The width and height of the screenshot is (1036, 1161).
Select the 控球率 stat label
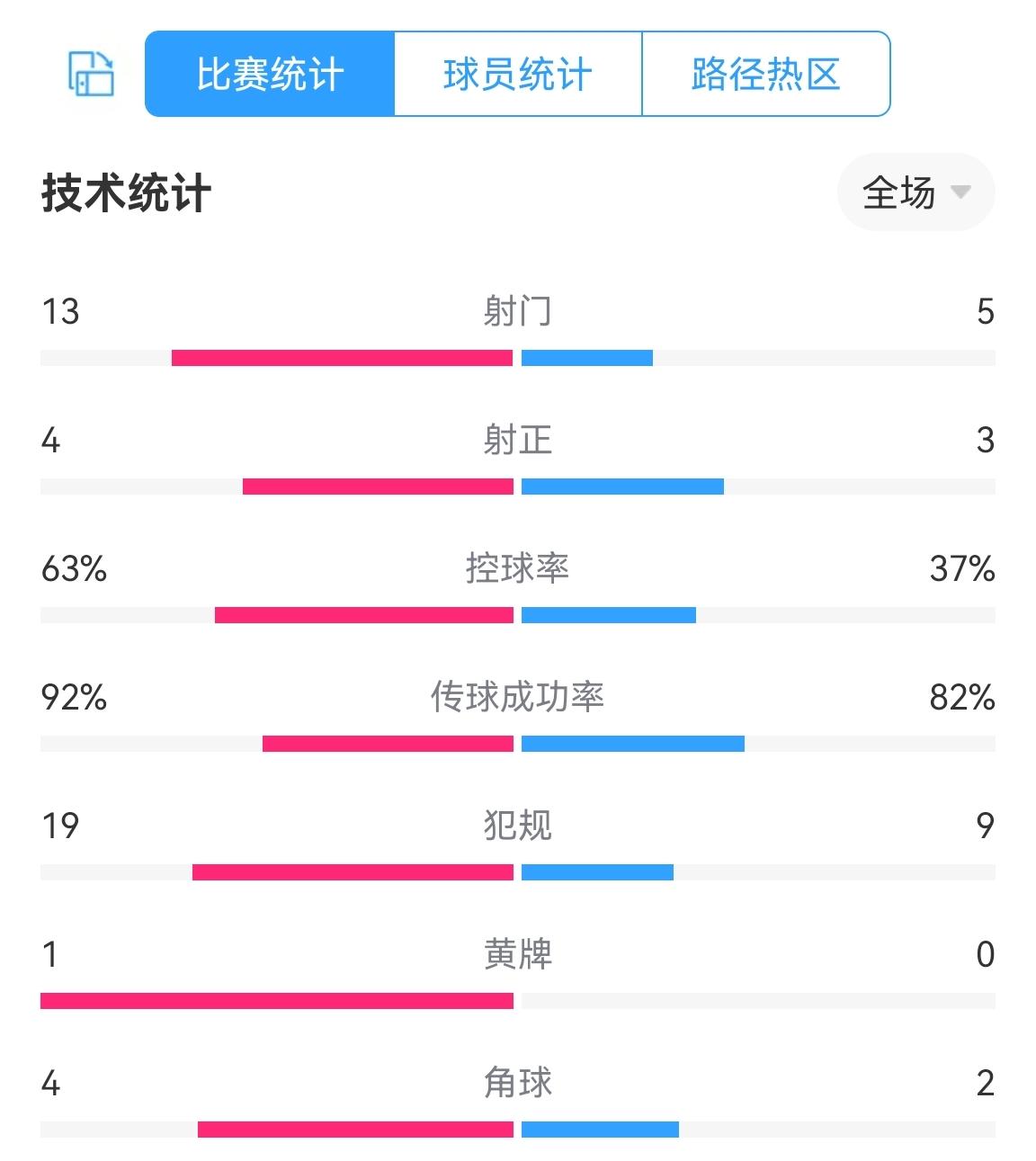[x=517, y=568]
